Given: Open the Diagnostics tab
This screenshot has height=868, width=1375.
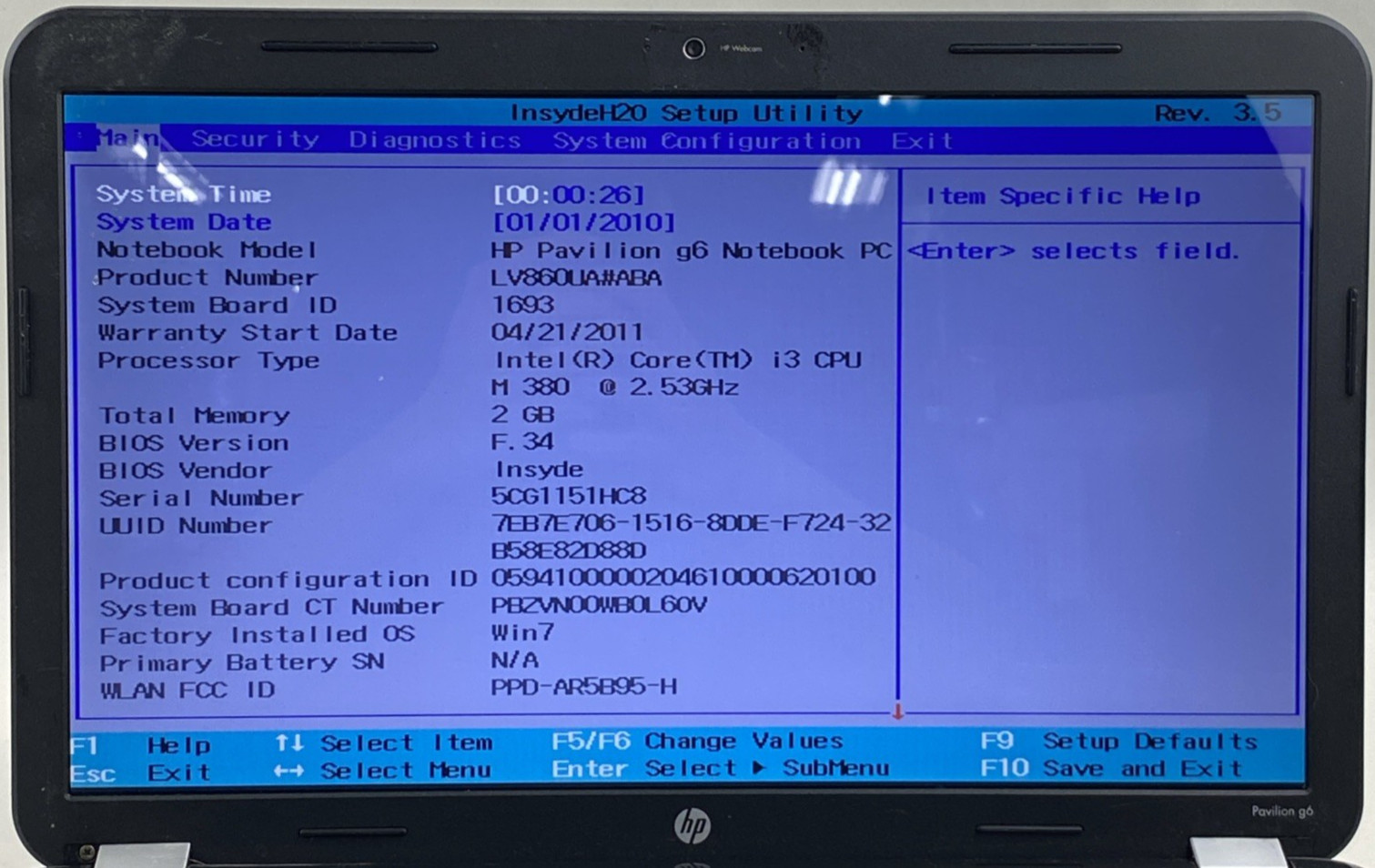Looking at the screenshot, I should pos(434,140).
